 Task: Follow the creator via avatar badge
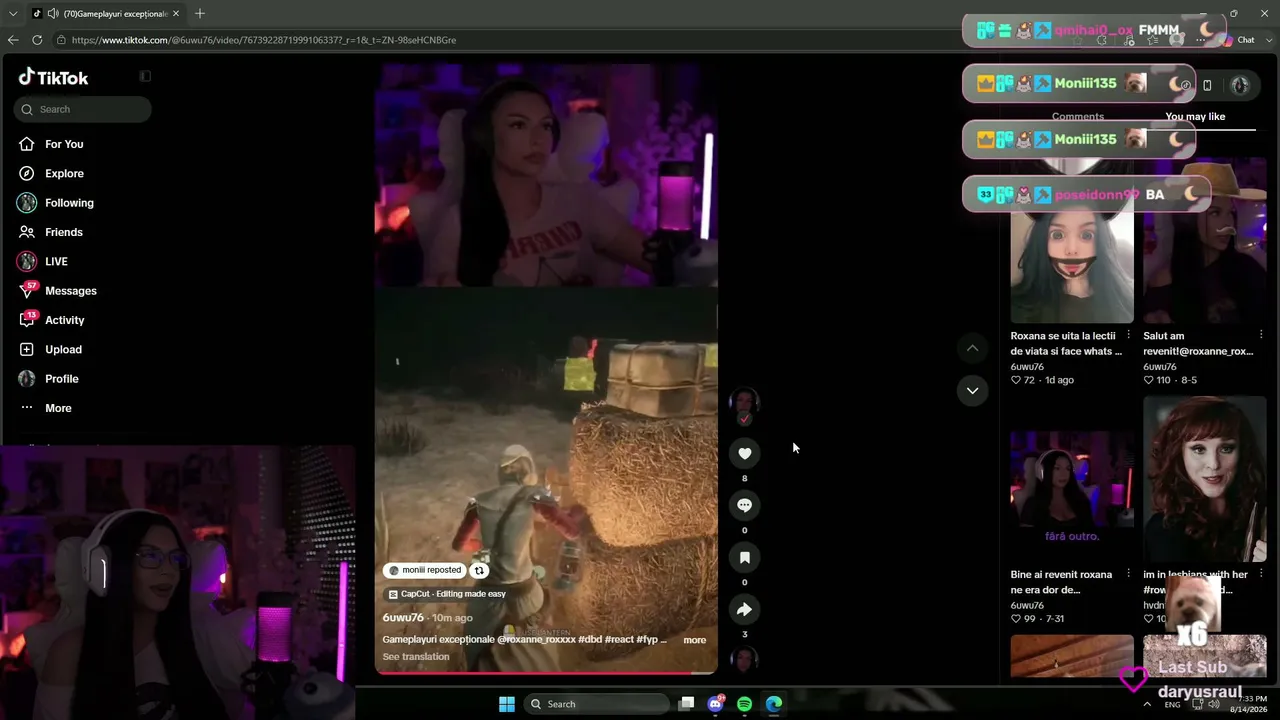click(x=744, y=419)
